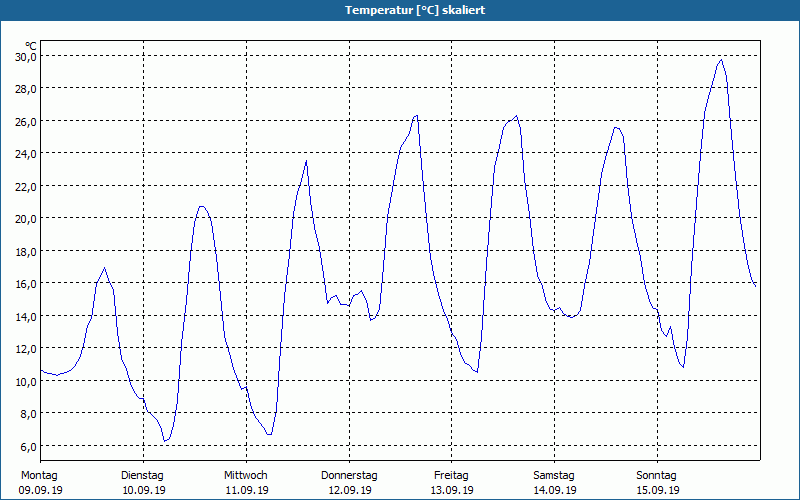Viewport: 800px width, 500px height.
Task: Select the 22,0 axis value
Action: coord(26,186)
